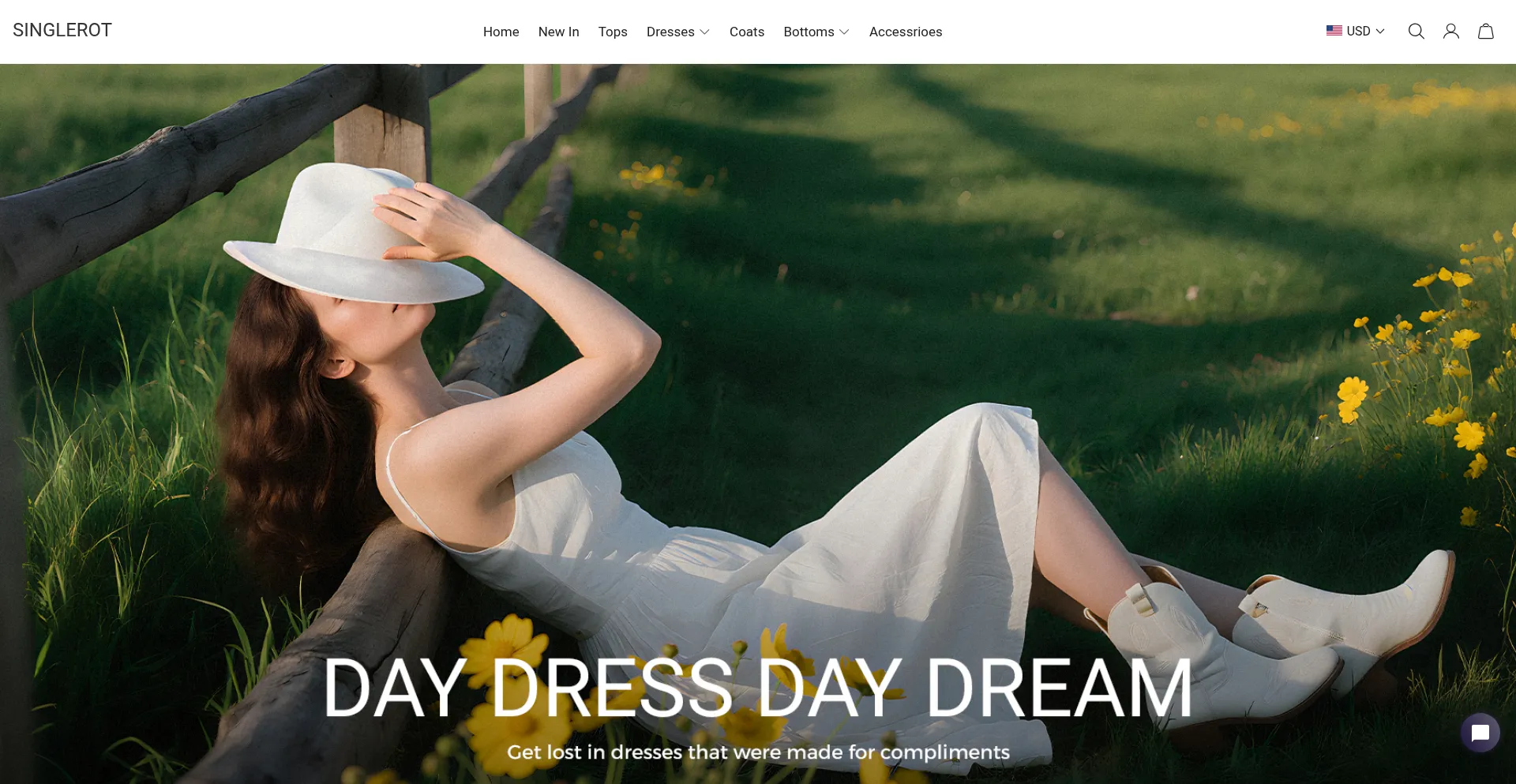The image size is (1516, 784).
Task: Click the chevron next to USD
Action: pyautogui.click(x=1380, y=32)
